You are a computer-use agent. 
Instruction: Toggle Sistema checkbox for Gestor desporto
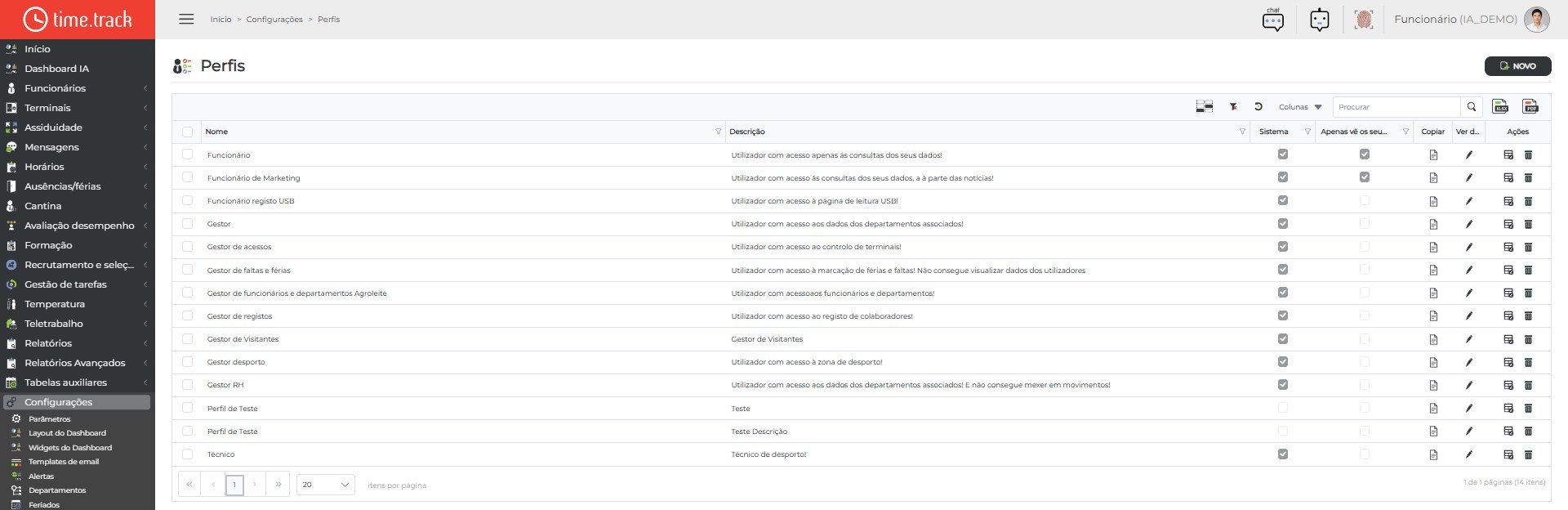click(x=1283, y=361)
